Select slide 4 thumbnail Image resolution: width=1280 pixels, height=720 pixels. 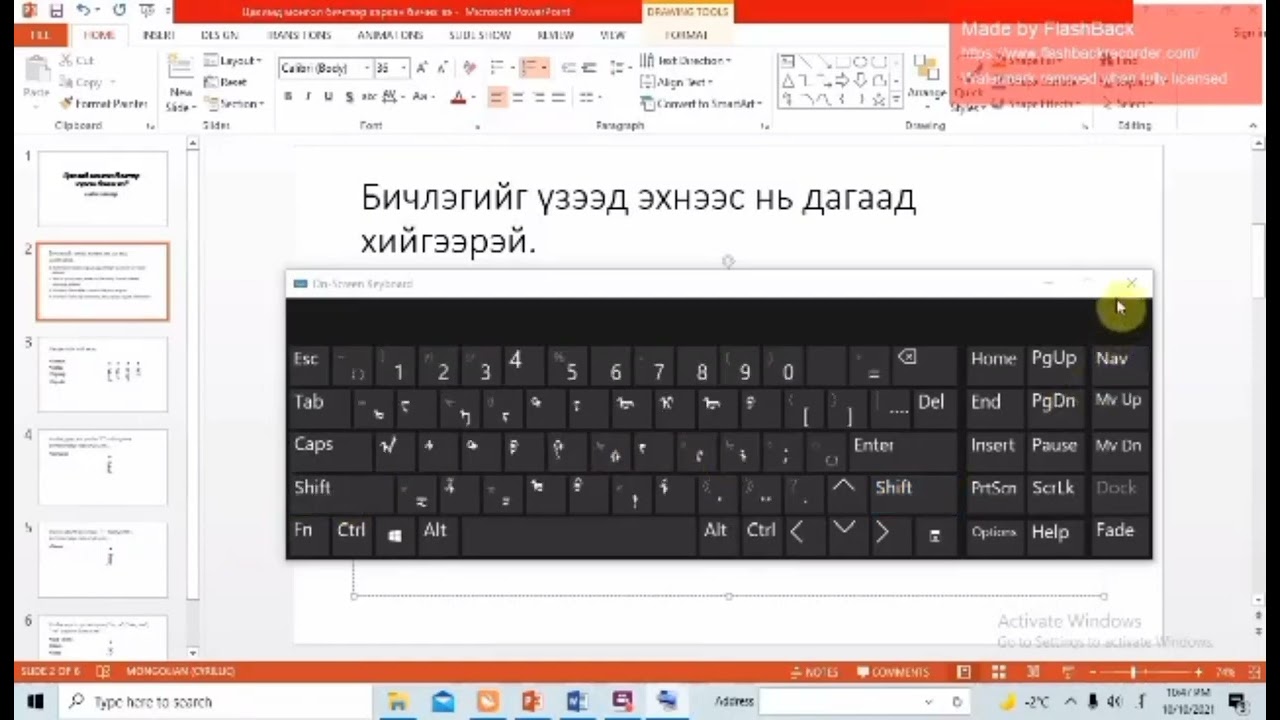coord(103,467)
